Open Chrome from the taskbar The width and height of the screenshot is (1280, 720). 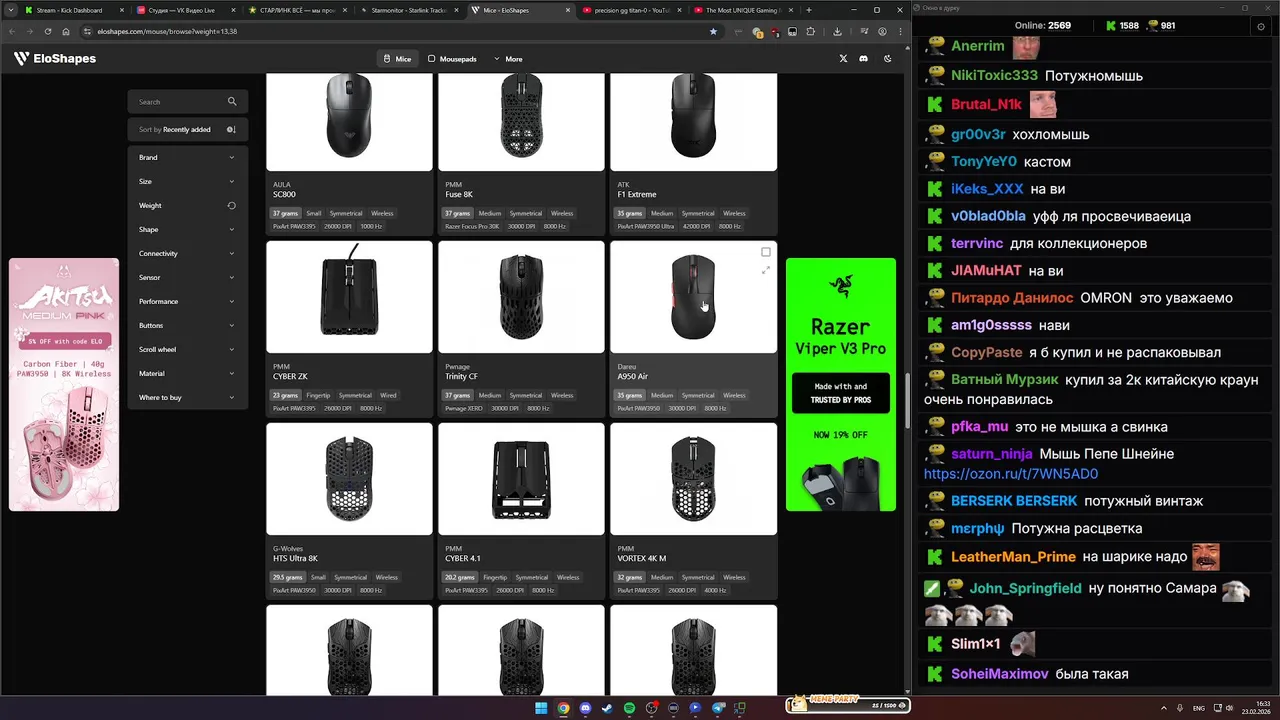pos(563,708)
